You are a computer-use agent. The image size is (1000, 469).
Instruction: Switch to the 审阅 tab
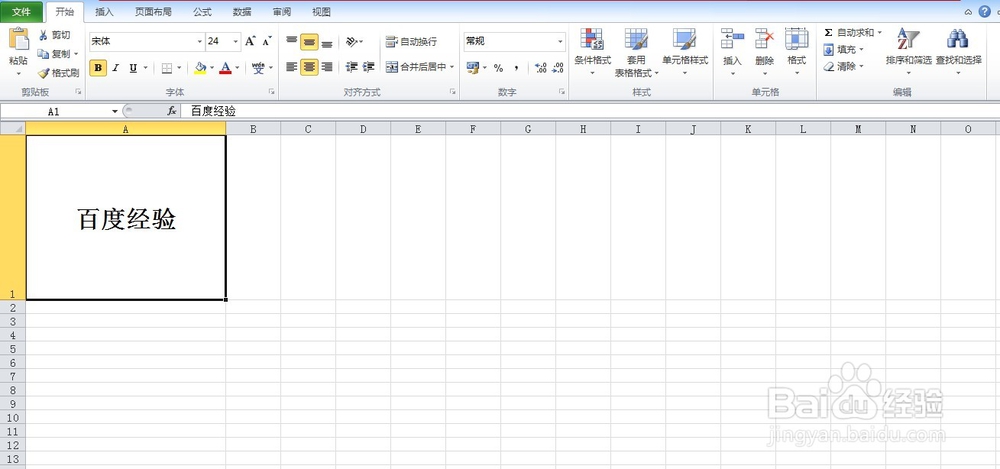coord(281,11)
